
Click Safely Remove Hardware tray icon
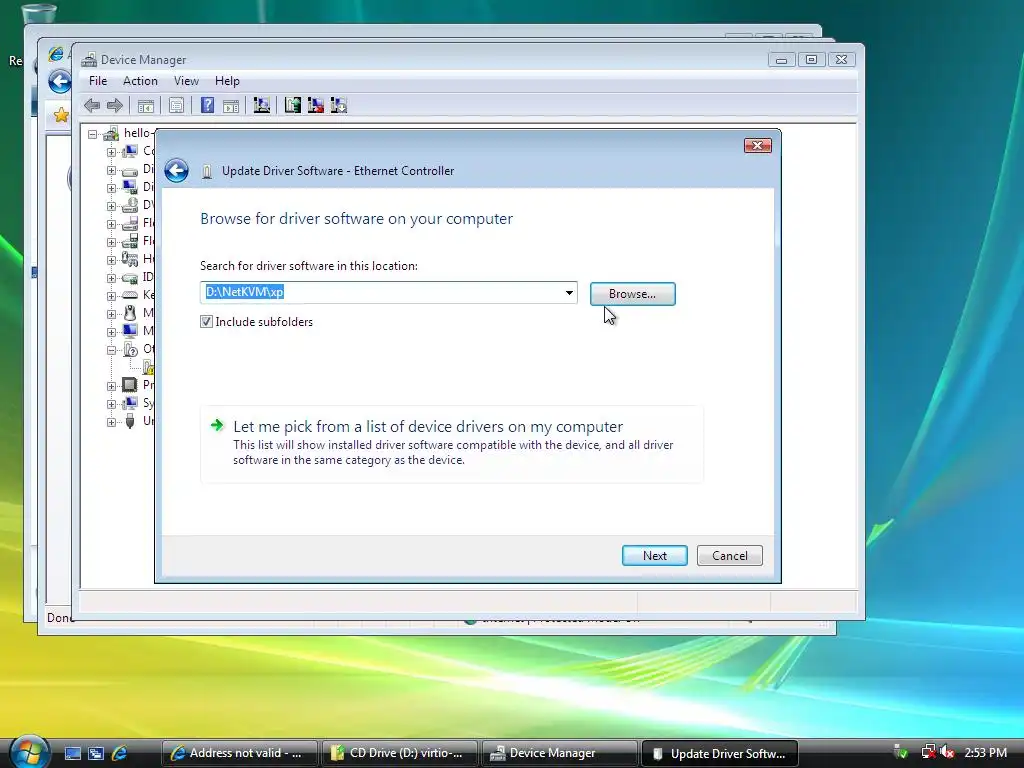coord(900,752)
